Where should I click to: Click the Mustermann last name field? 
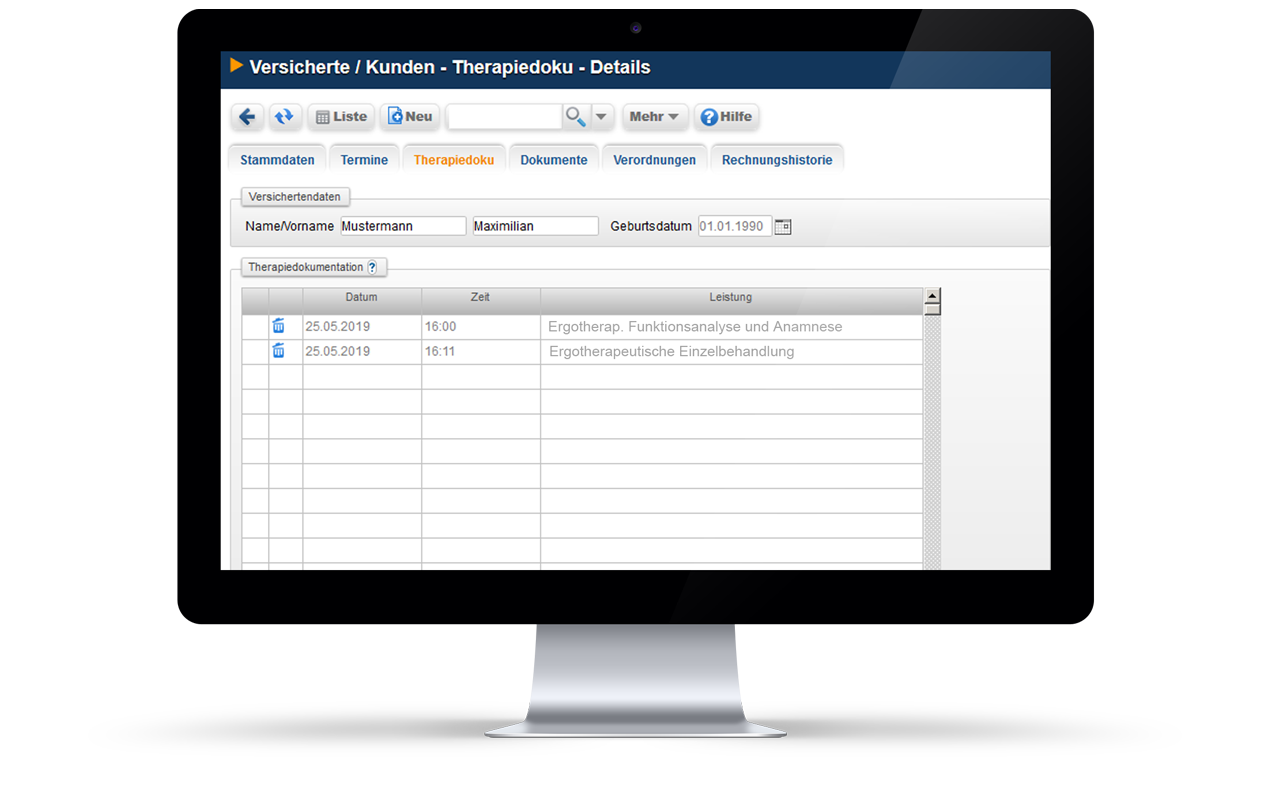pos(403,226)
